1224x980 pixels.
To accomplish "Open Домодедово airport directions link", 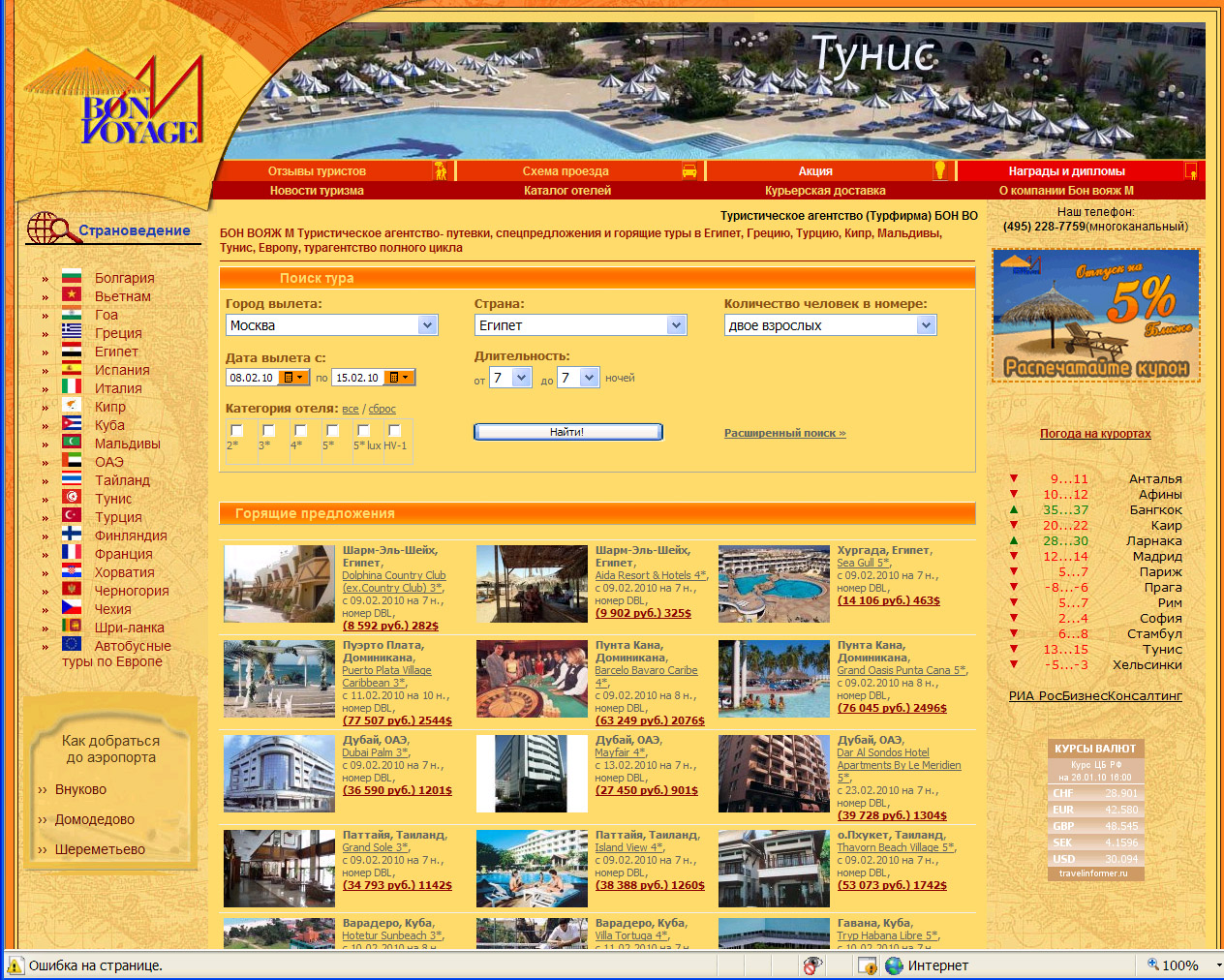I will [x=94, y=819].
